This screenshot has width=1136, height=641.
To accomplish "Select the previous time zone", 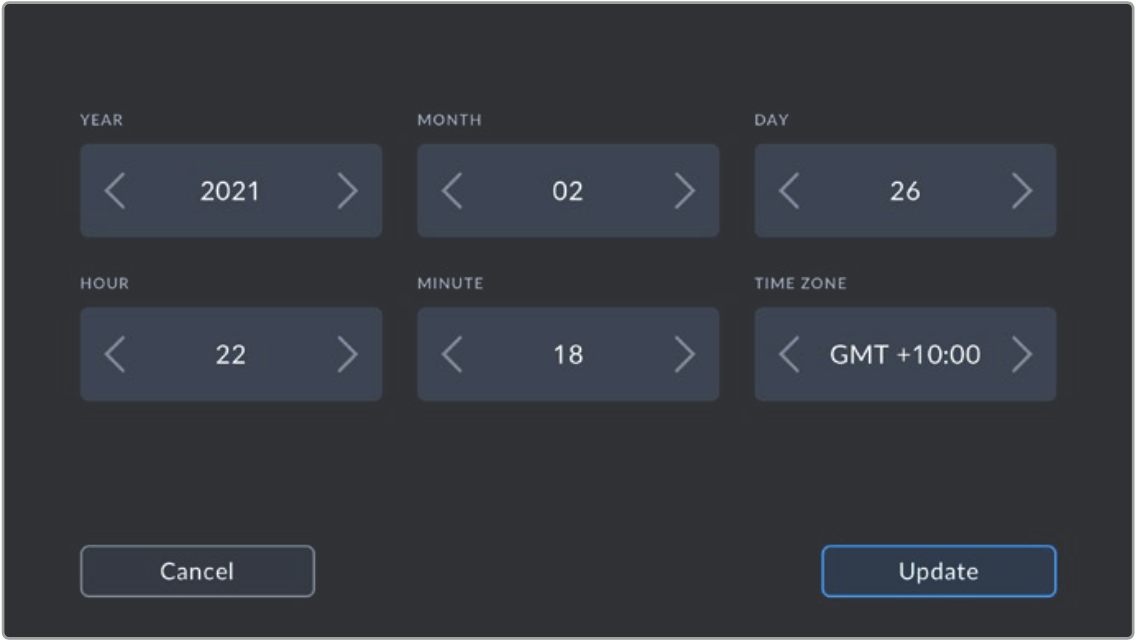I will pos(789,354).
